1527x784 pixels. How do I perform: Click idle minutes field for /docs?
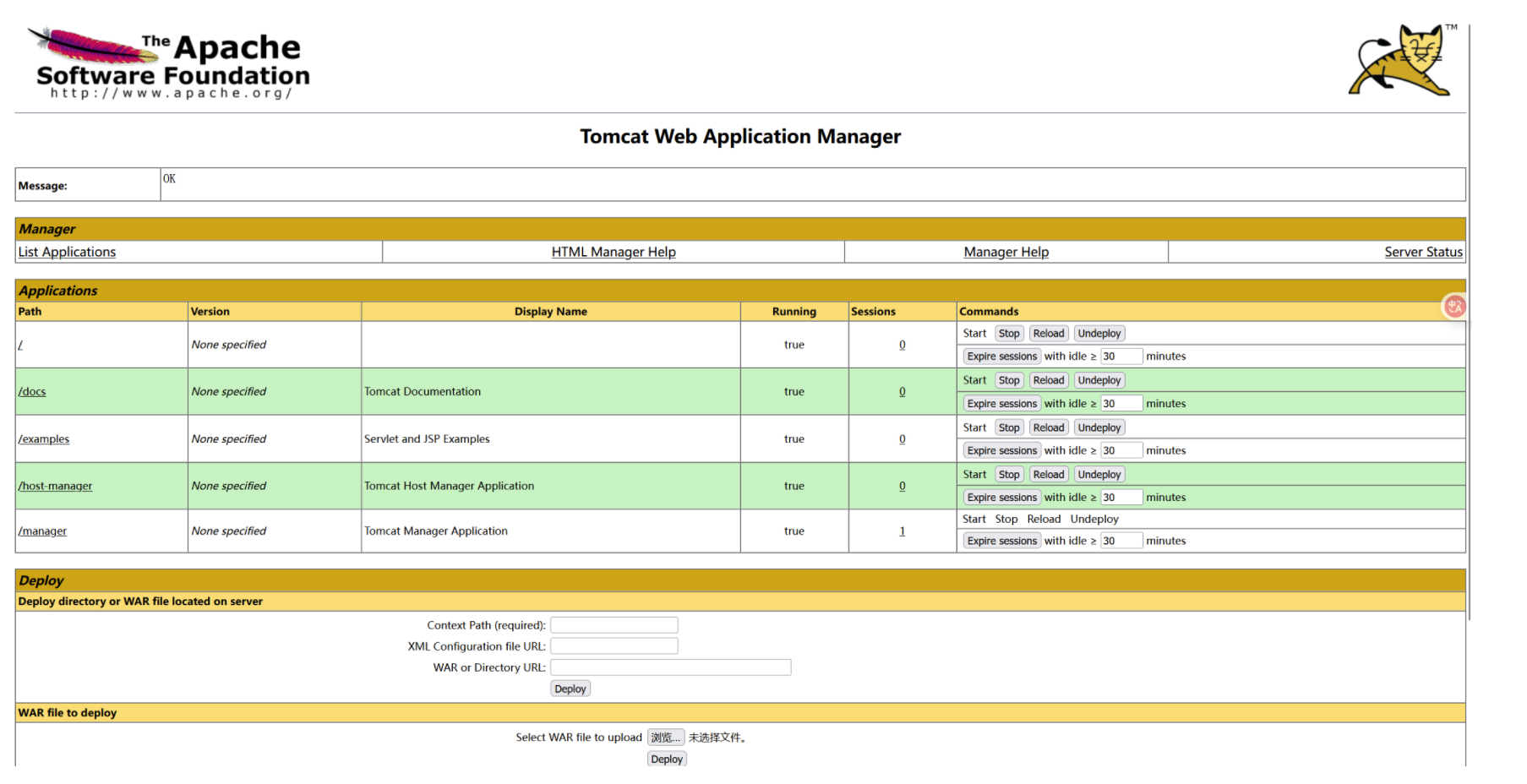1121,404
